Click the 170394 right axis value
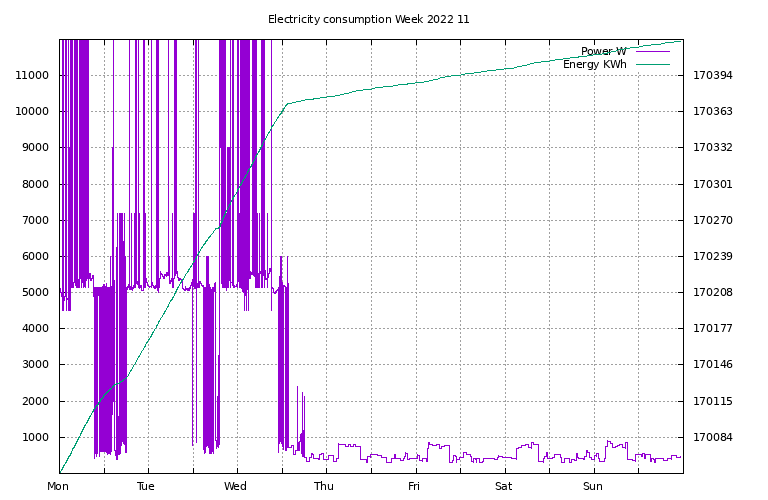The image size is (768, 500). [x=713, y=75]
